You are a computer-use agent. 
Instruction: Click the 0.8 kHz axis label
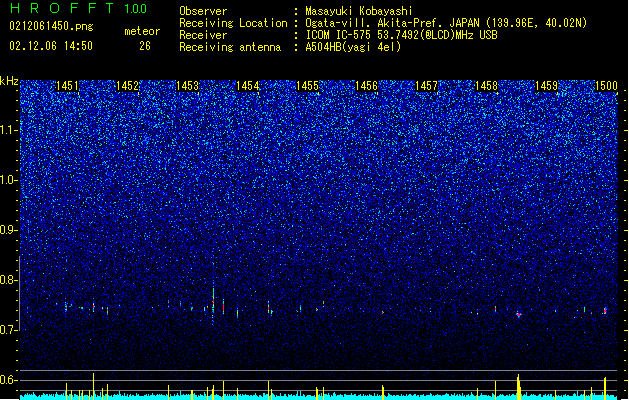(8, 280)
